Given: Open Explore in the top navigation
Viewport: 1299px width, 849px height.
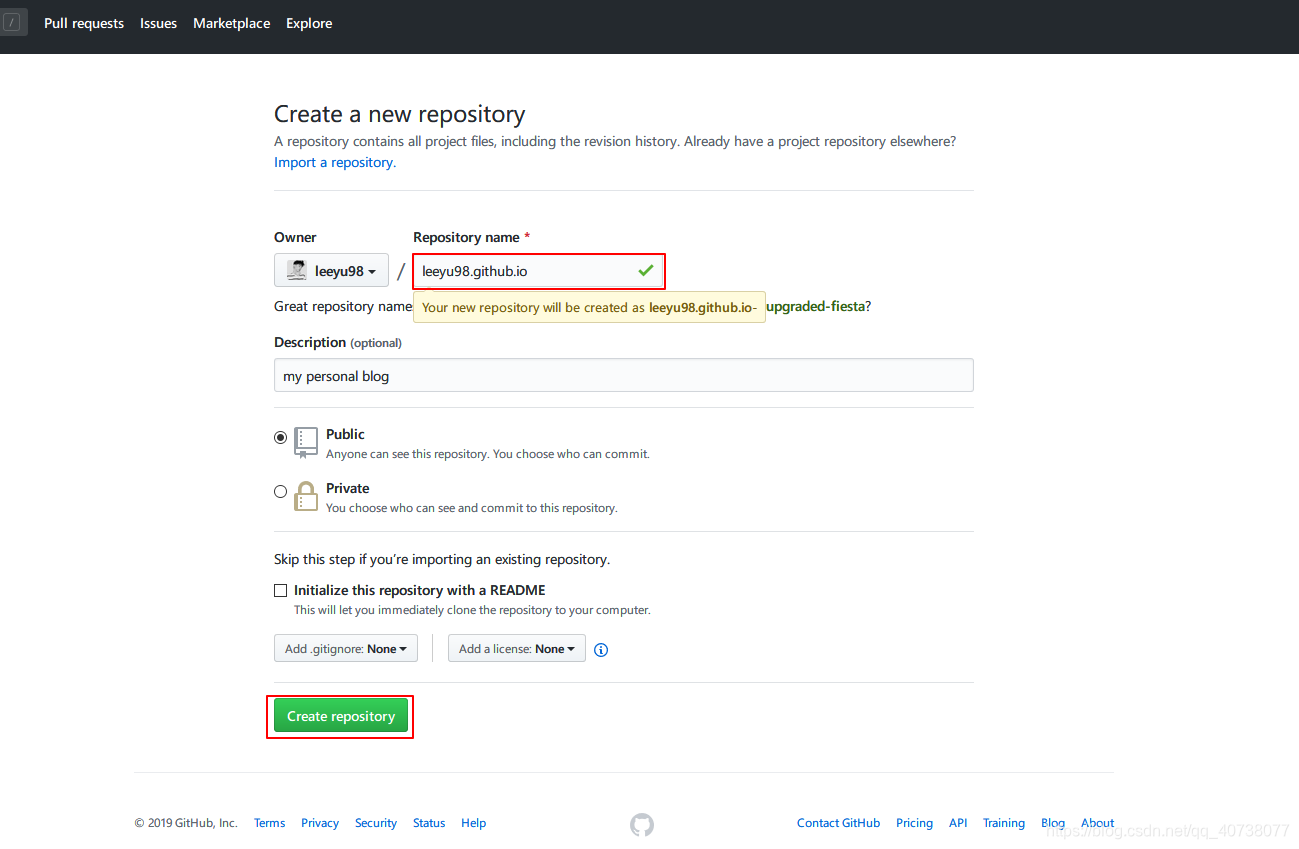Looking at the screenshot, I should (309, 23).
